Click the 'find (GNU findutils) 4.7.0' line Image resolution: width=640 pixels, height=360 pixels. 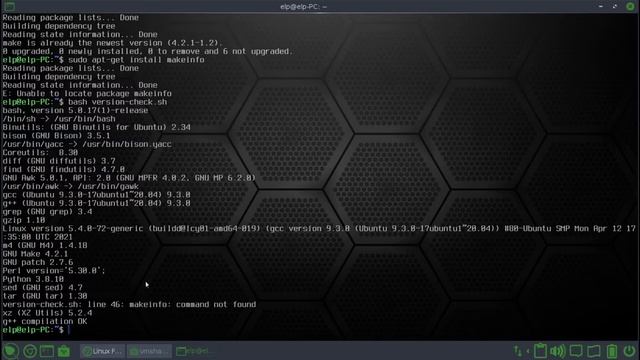[64, 169]
